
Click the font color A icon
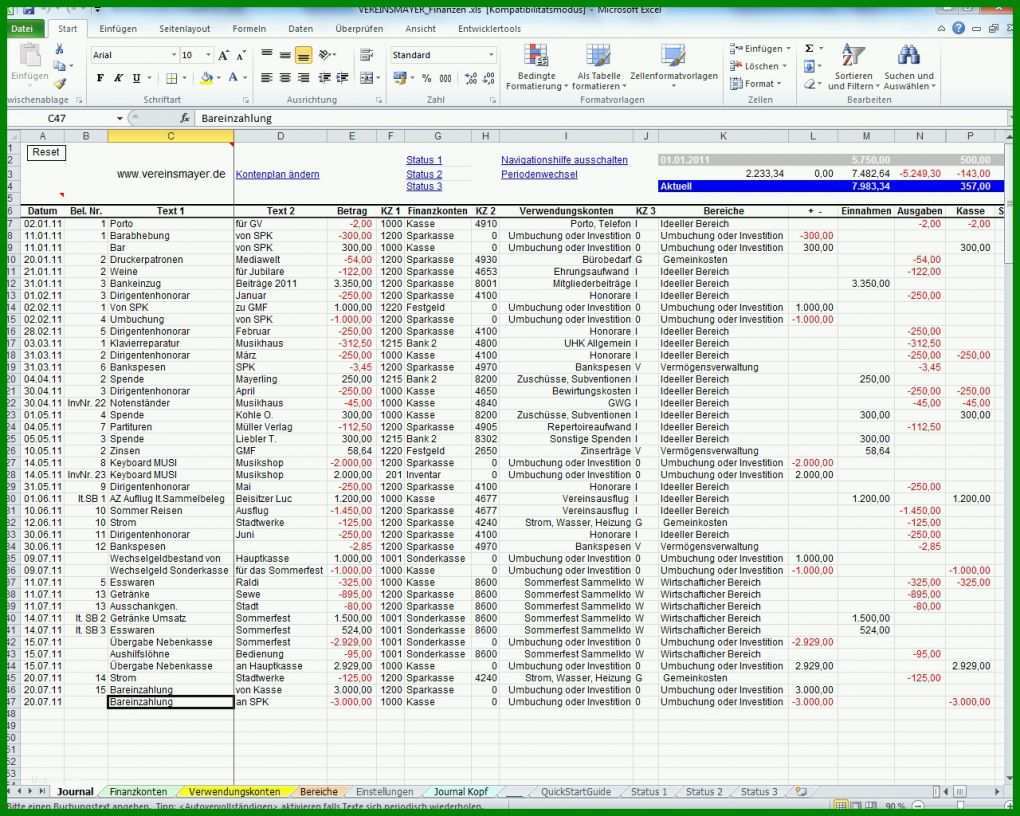pyautogui.click(x=233, y=78)
